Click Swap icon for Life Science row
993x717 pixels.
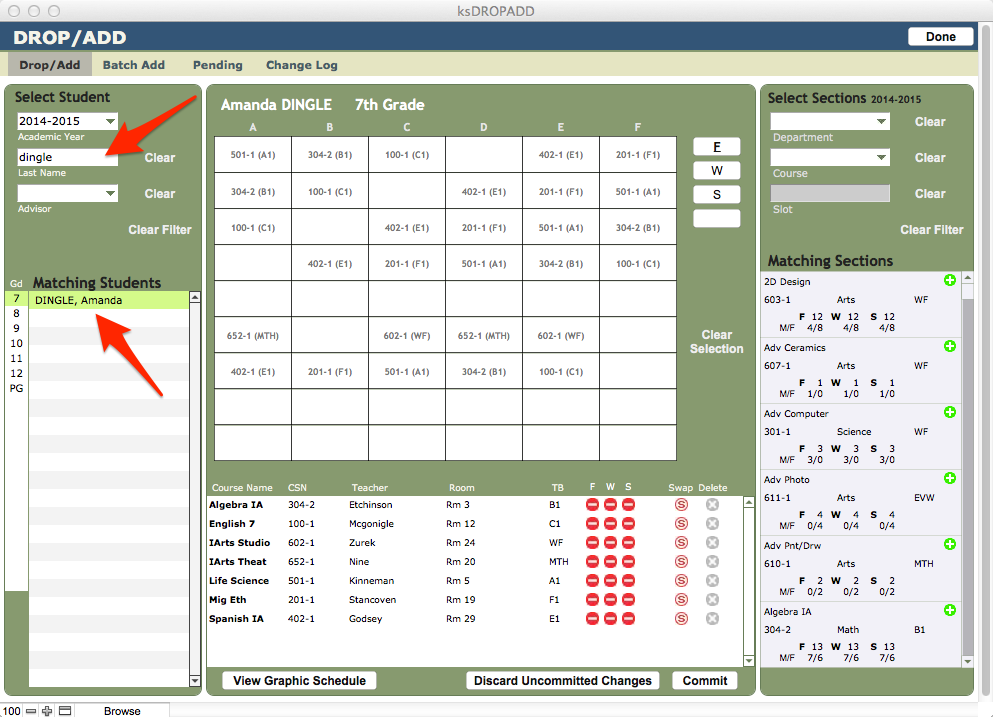[x=681, y=581]
